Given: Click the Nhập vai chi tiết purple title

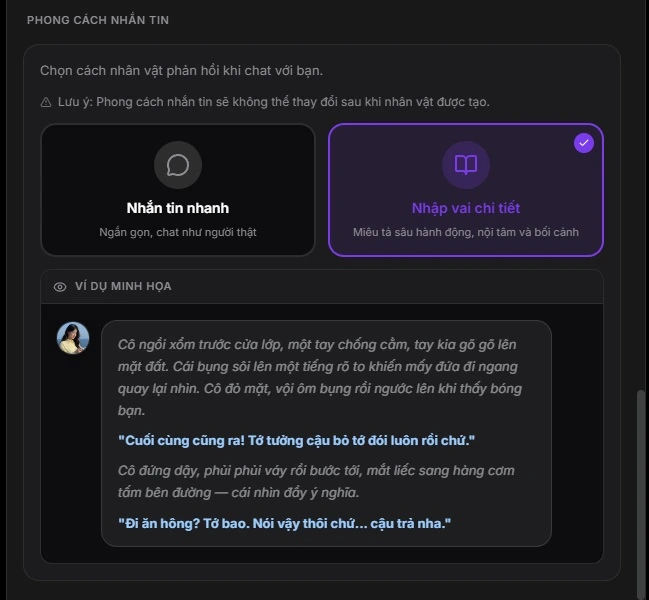Looking at the screenshot, I should pyautogui.click(x=466, y=208).
